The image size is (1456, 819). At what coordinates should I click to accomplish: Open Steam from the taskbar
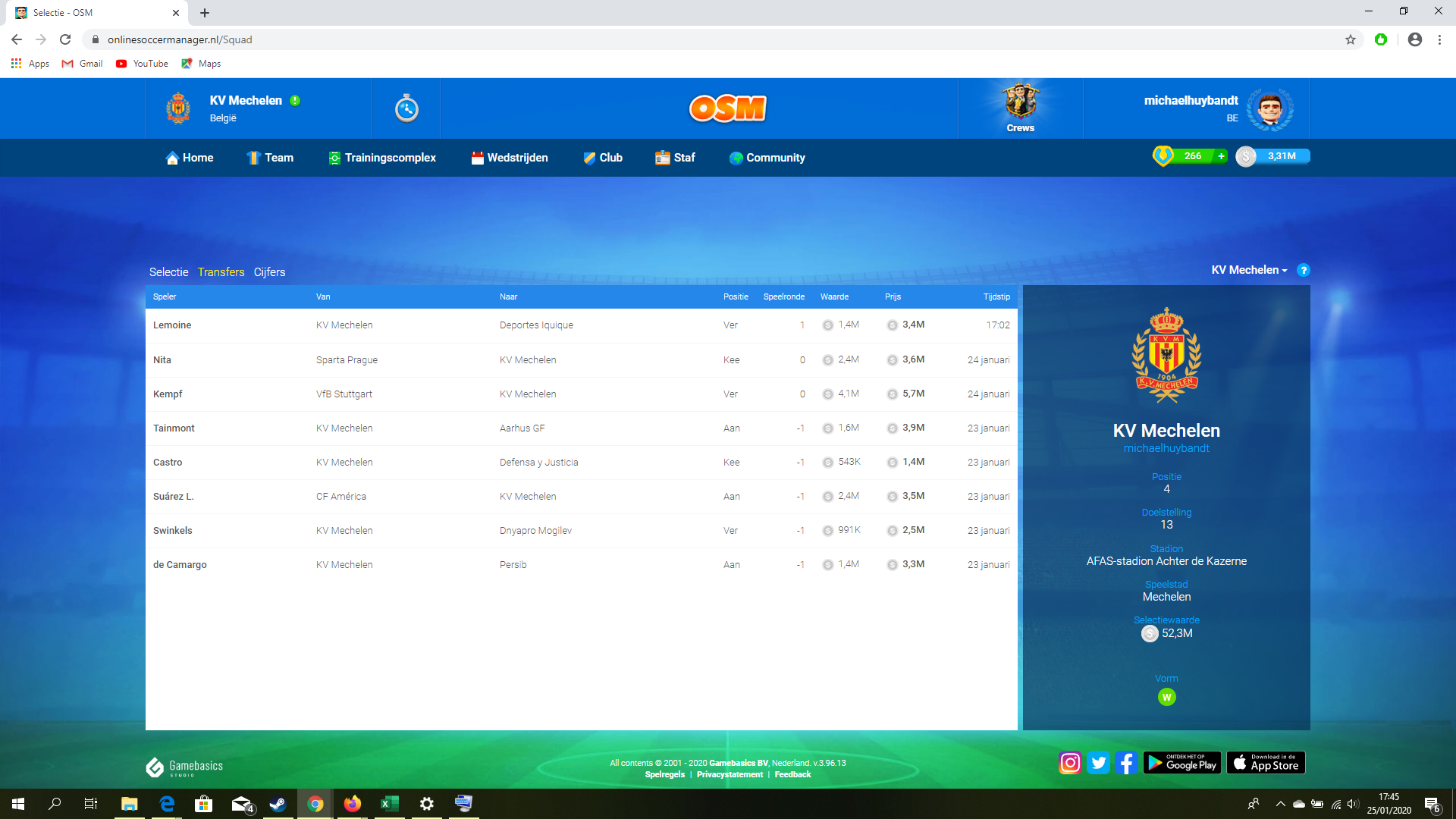click(x=278, y=804)
